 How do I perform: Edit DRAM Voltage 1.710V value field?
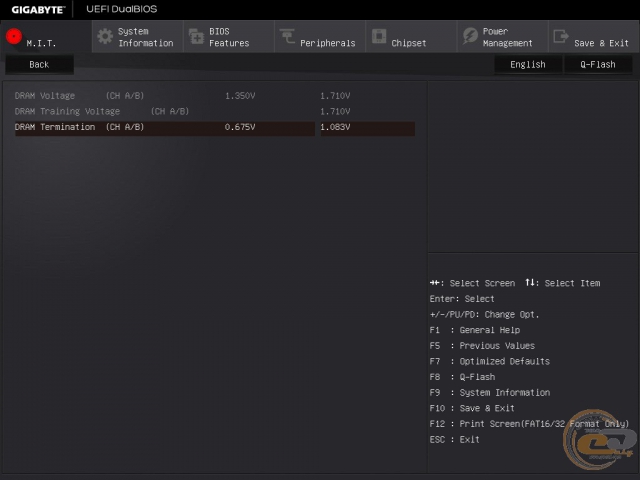(x=367, y=96)
